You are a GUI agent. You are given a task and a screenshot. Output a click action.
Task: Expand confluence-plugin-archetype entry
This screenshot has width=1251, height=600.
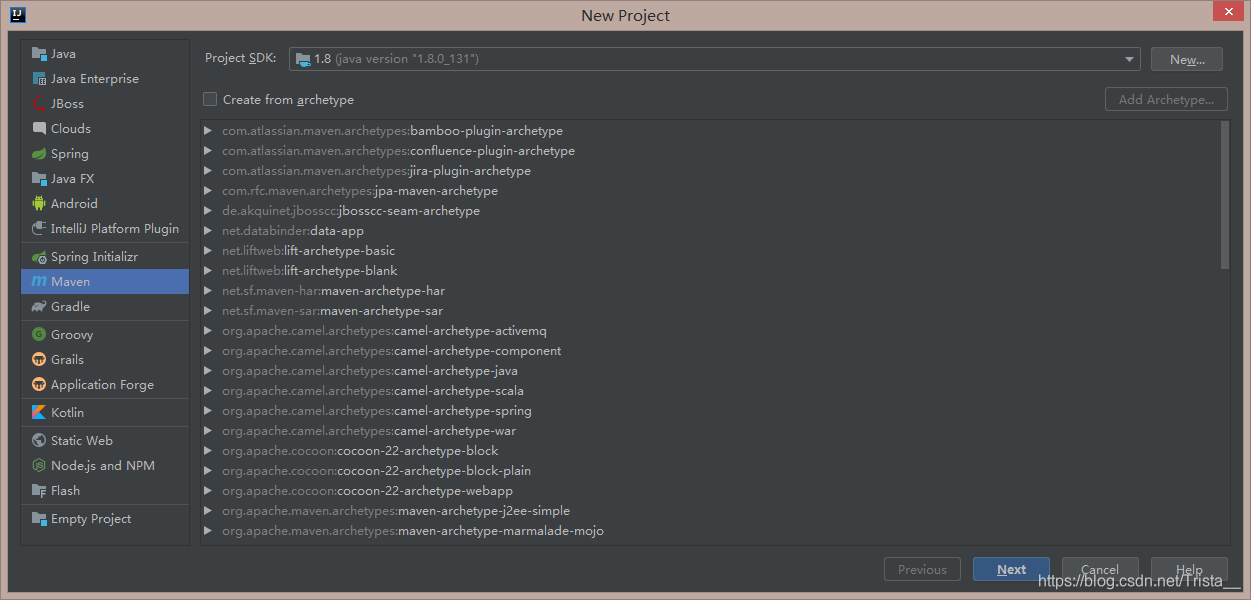[x=208, y=151]
